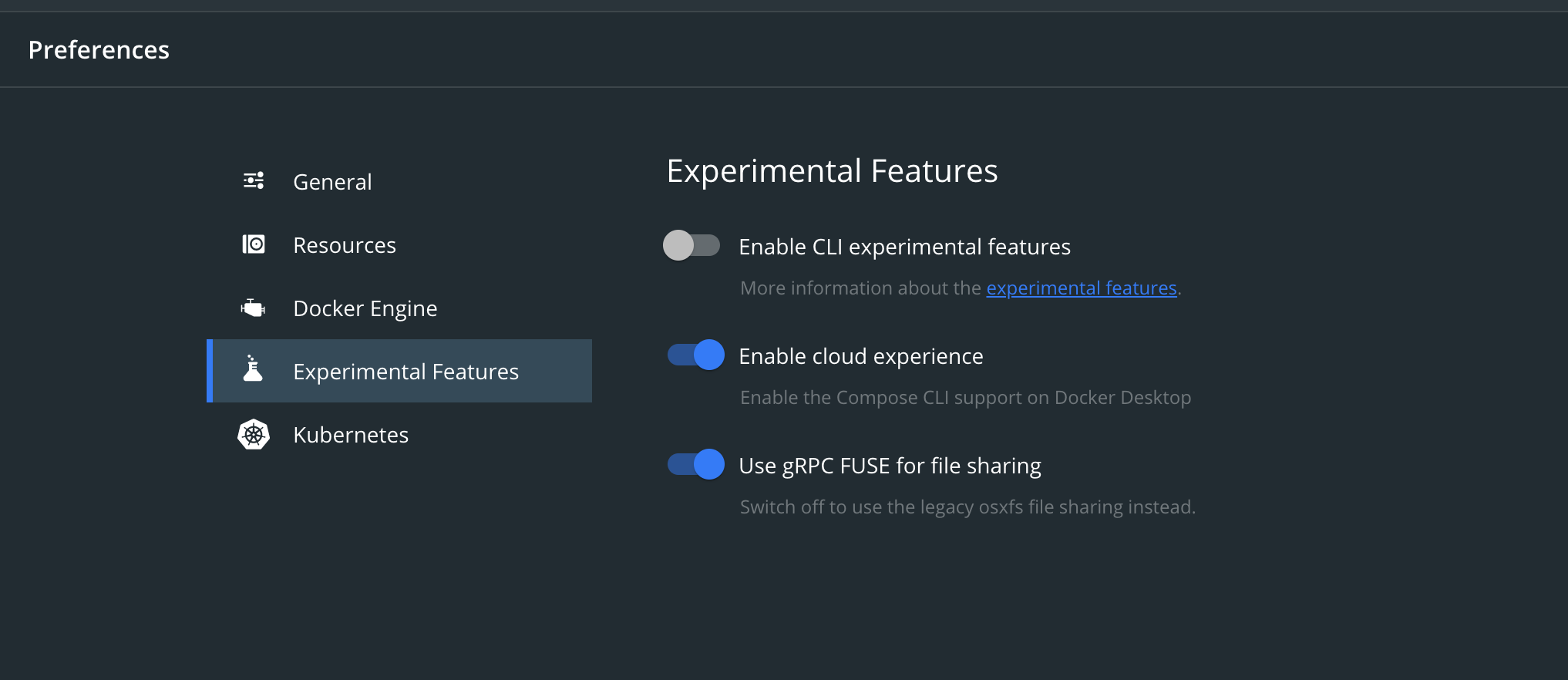The height and width of the screenshot is (680, 1568).
Task: Turn off the cloud experience switch
Action: click(x=695, y=355)
